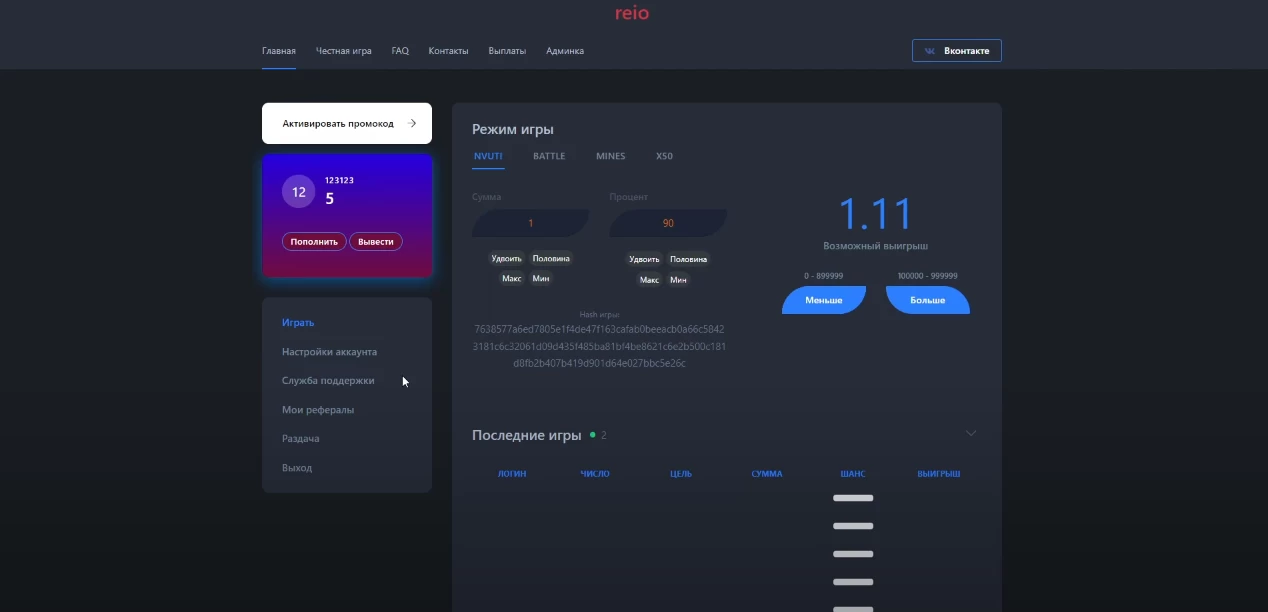Viewport: 1268px width, 612px height.
Task: Click Половина under the Сумма field
Action: [x=551, y=258]
